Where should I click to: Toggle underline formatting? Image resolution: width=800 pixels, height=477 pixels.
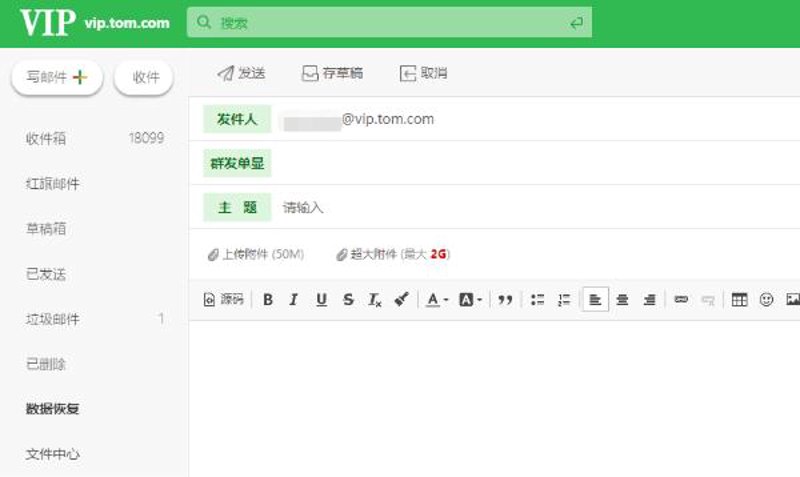(321, 299)
